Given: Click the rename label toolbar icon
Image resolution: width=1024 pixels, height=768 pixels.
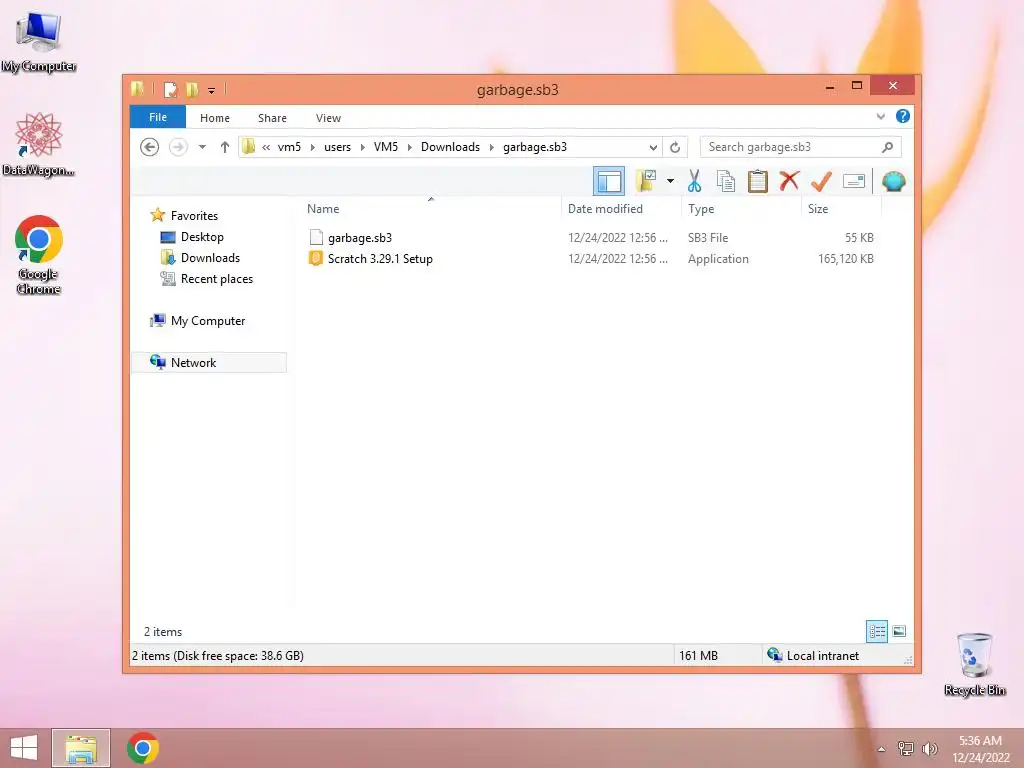Looking at the screenshot, I should (x=854, y=181).
